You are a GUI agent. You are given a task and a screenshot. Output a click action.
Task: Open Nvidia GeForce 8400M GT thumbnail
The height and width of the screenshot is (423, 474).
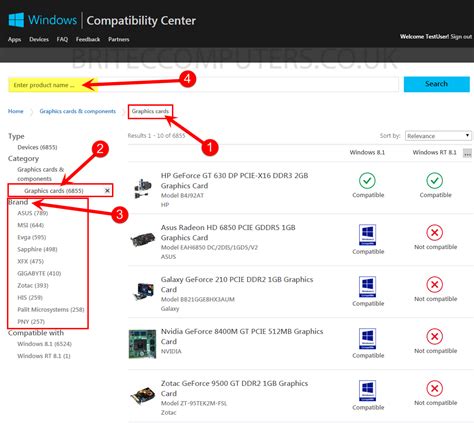(142, 344)
